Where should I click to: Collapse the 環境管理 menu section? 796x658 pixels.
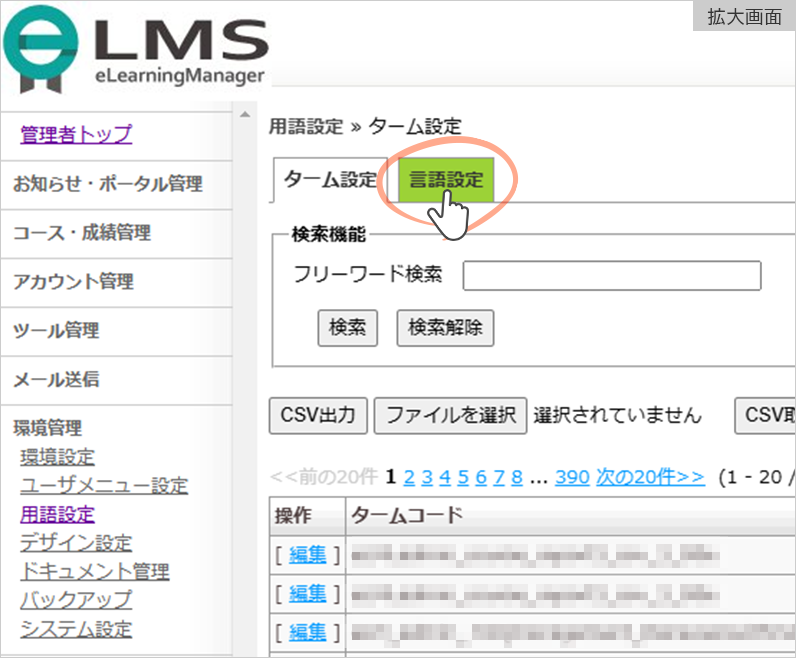coord(47,428)
